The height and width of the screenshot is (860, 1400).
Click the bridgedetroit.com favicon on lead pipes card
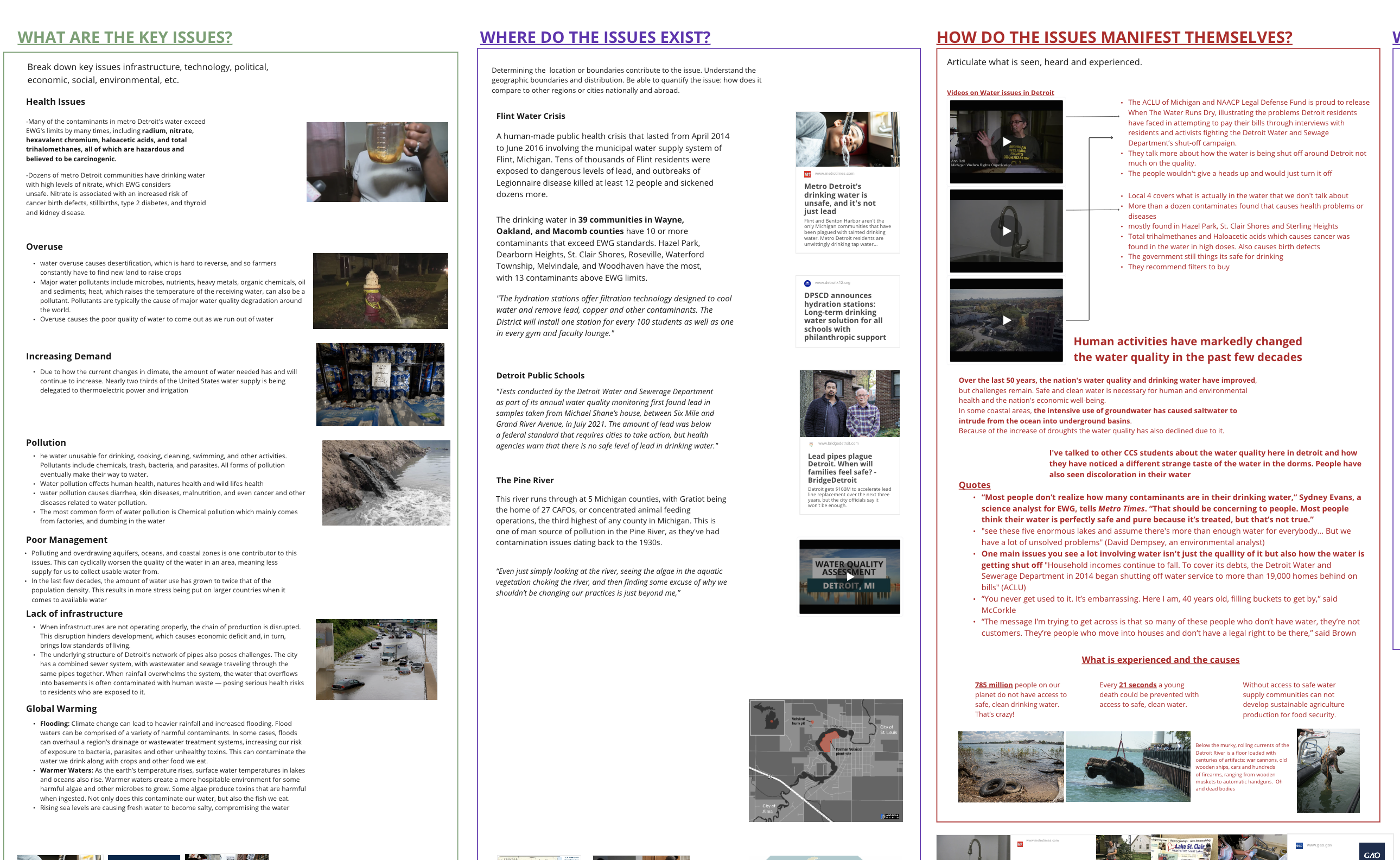click(811, 444)
